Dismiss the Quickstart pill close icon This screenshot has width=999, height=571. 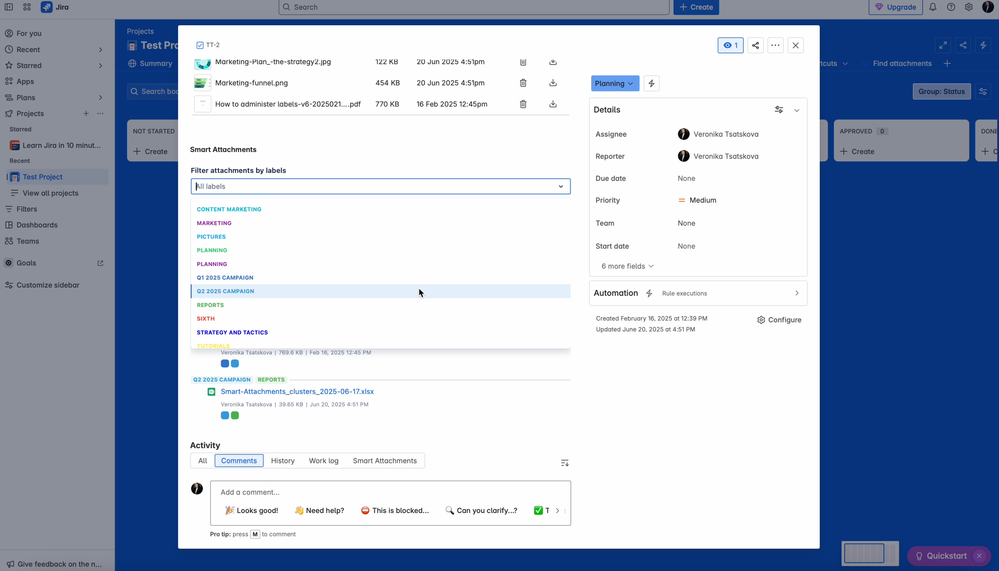979,556
